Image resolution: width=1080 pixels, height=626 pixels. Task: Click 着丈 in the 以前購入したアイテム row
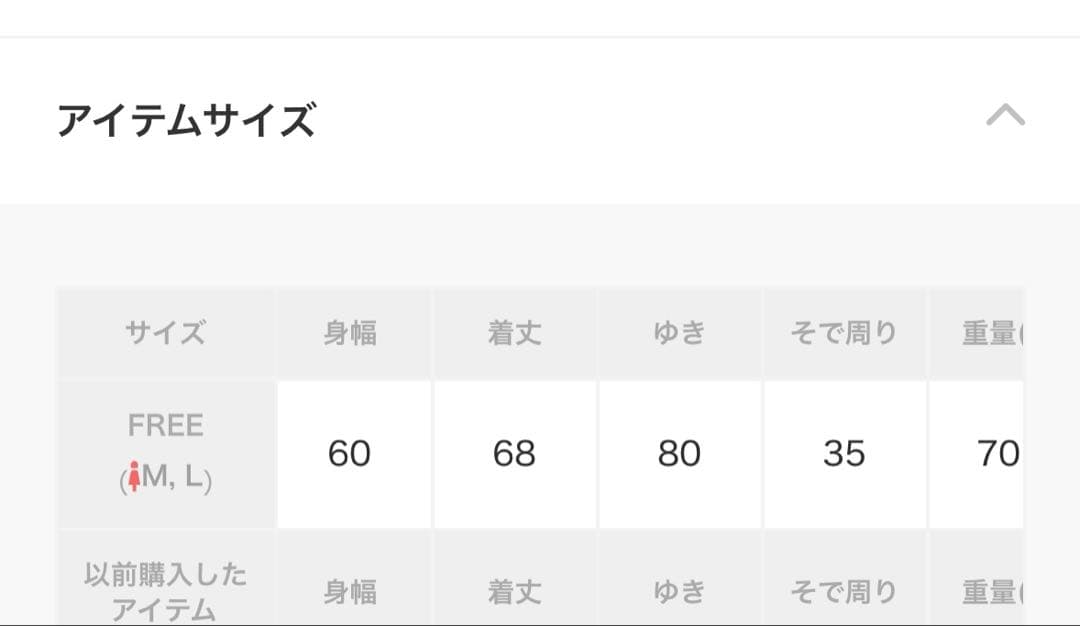pyautogui.click(x=515, y=592)
